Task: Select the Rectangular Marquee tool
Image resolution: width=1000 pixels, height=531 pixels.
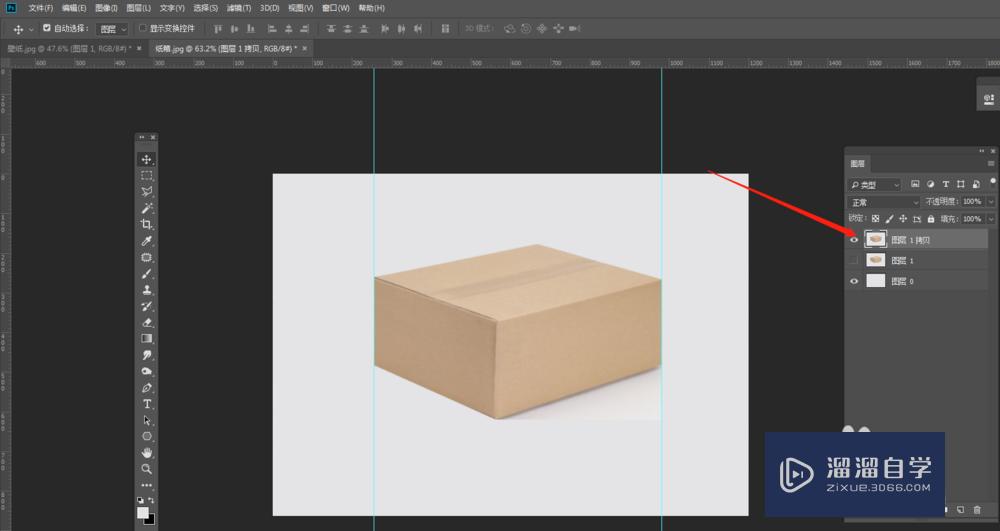Action: pyautogui.click(x=147, y=175)
